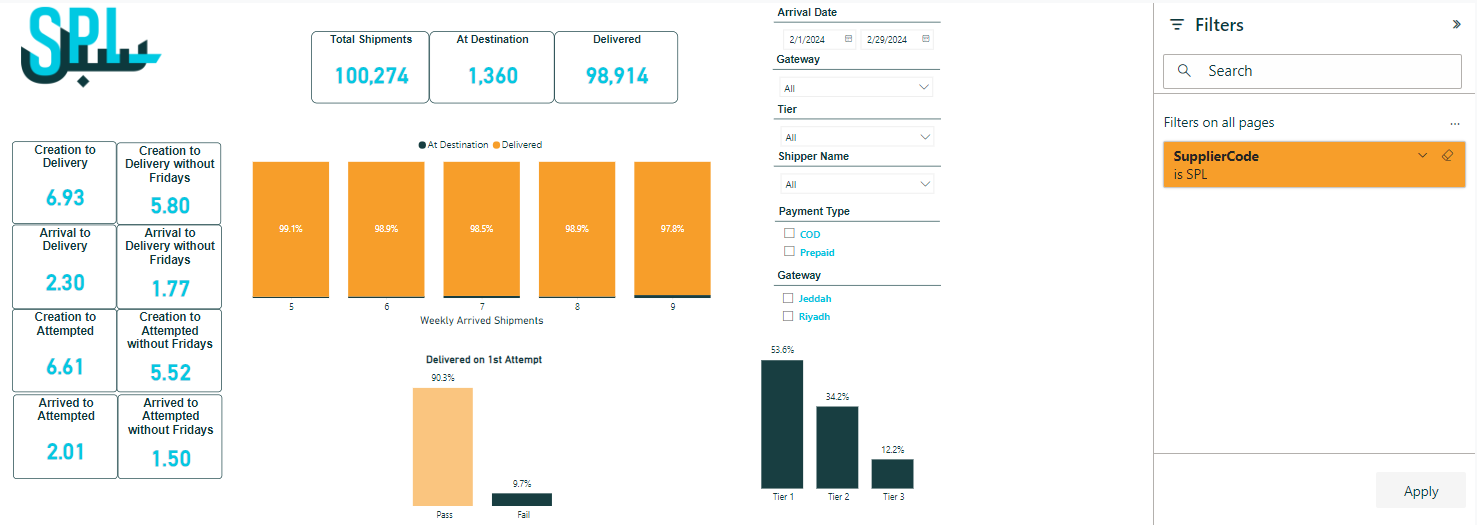Expand the SupplierCode filter card
The image size is (1477, 525).
coord(1422,156)
